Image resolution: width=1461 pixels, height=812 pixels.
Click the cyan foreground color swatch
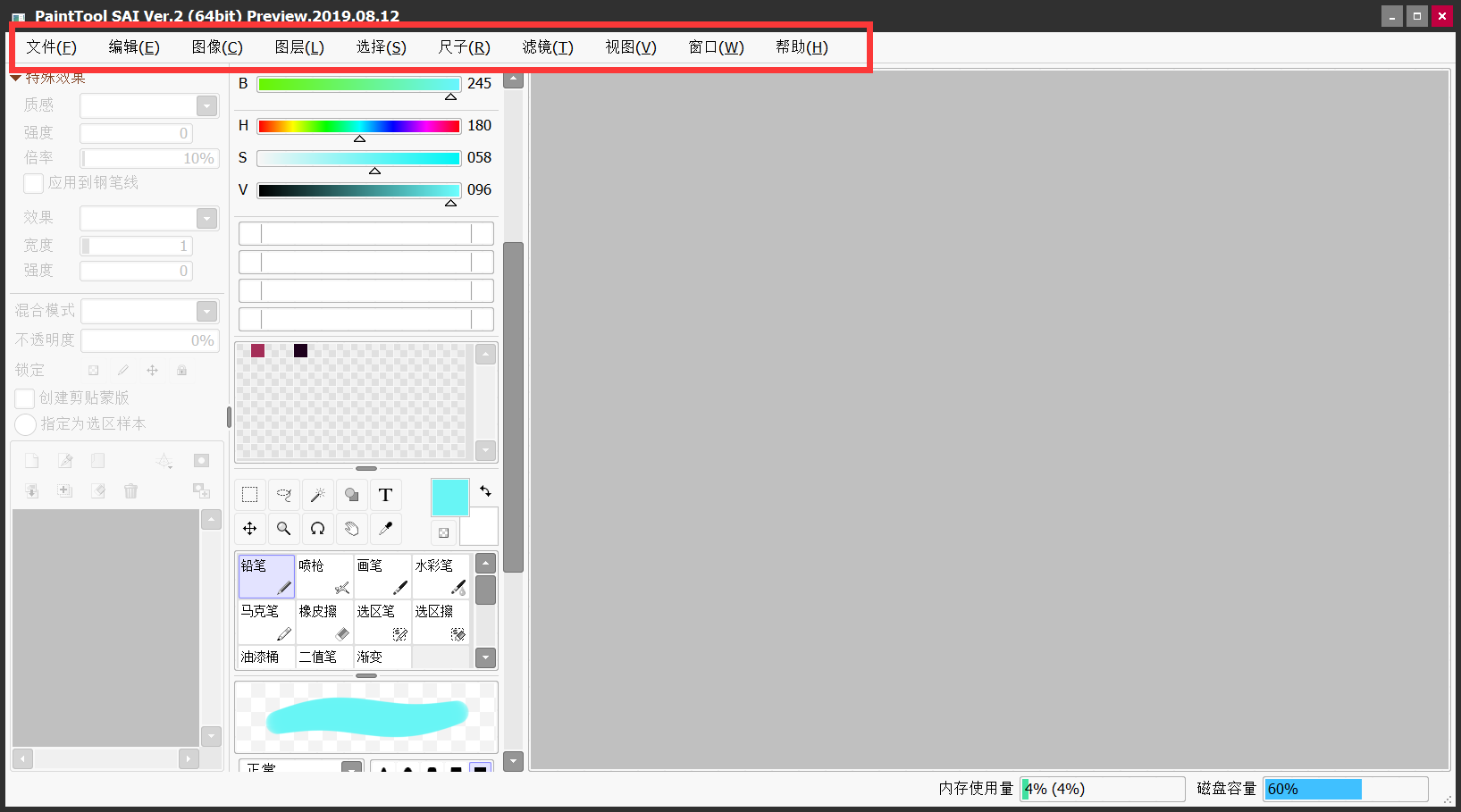click(x=450, y=498)
